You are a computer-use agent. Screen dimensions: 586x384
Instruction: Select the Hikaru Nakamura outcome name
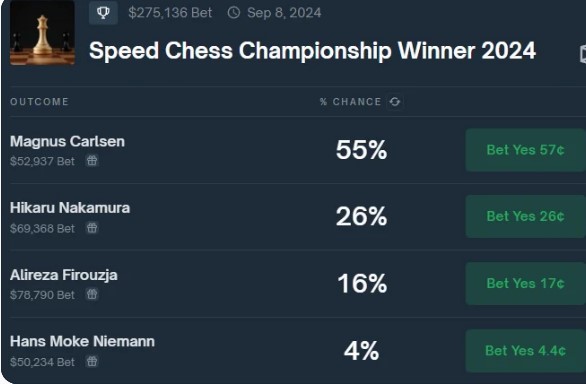tap(70, 208)
